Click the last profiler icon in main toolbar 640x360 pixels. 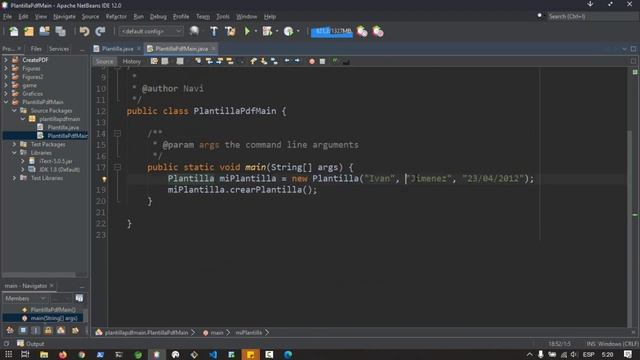(378, 31)
